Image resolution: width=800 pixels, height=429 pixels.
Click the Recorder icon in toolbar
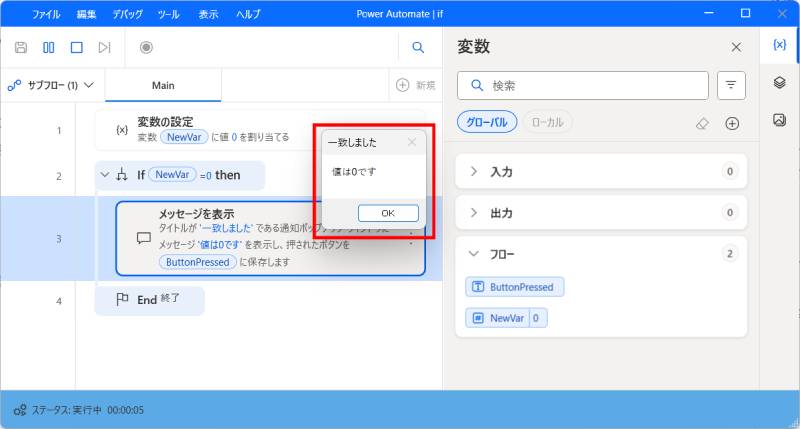pyautogui.click(x=146, y=47)
